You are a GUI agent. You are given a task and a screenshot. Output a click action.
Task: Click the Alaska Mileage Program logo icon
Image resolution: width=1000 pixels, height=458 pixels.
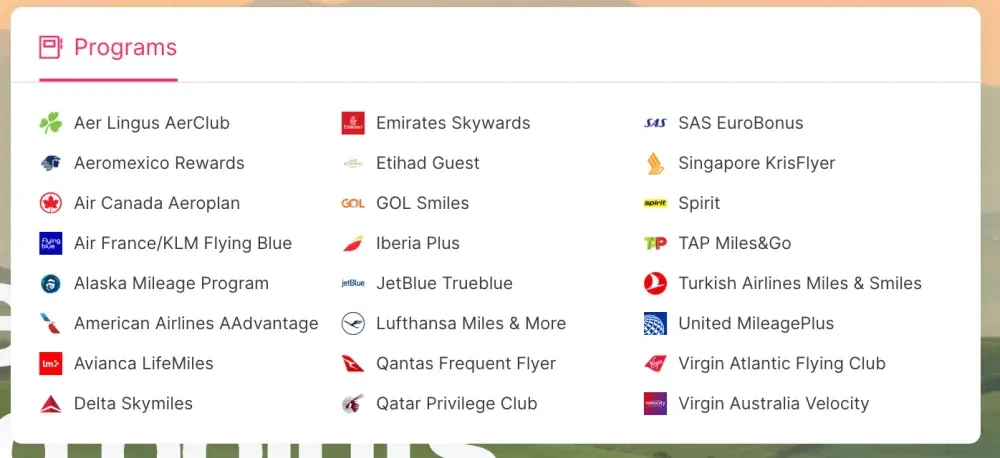50,283
